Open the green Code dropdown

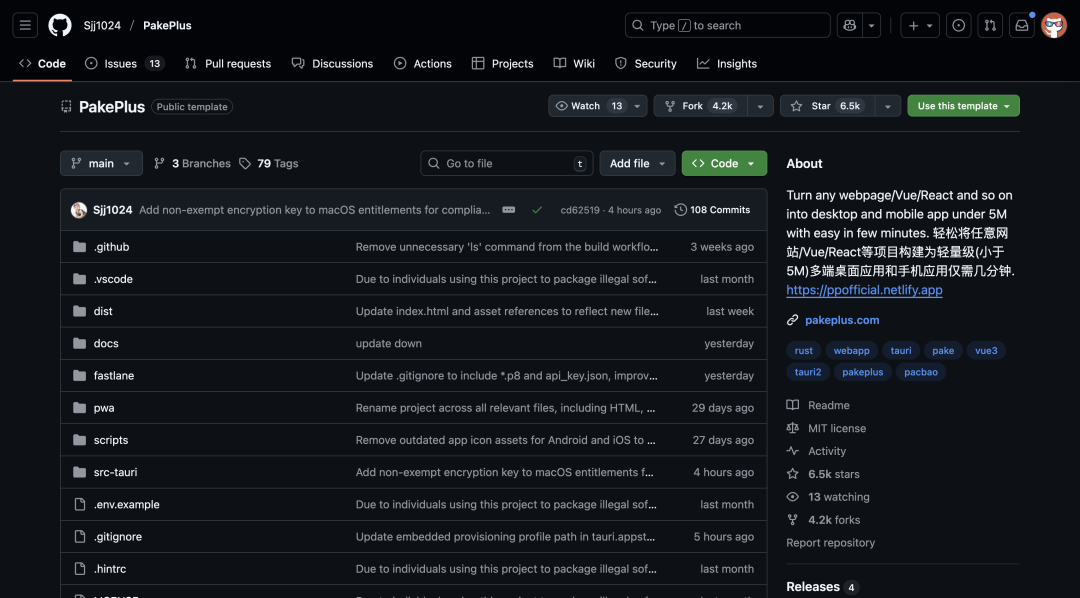point(724,163)
